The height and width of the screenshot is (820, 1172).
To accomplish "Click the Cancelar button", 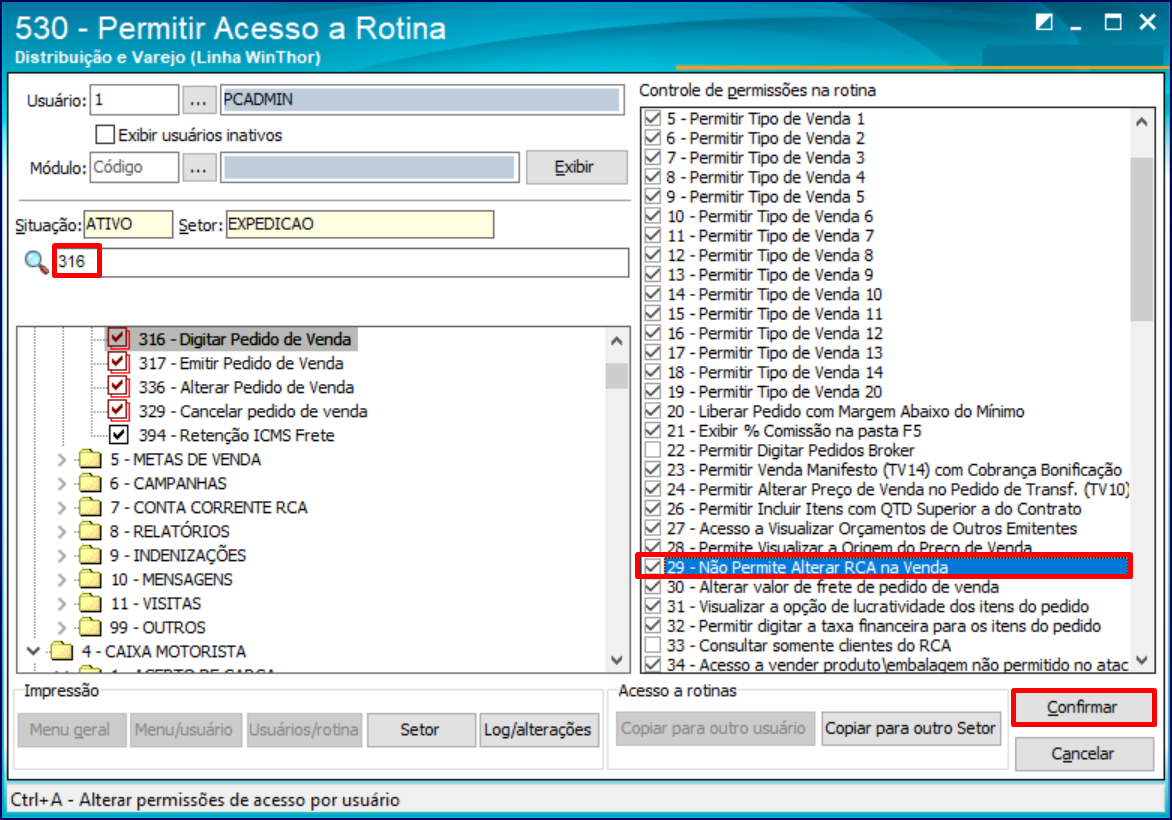I will tap(1083, 753).
